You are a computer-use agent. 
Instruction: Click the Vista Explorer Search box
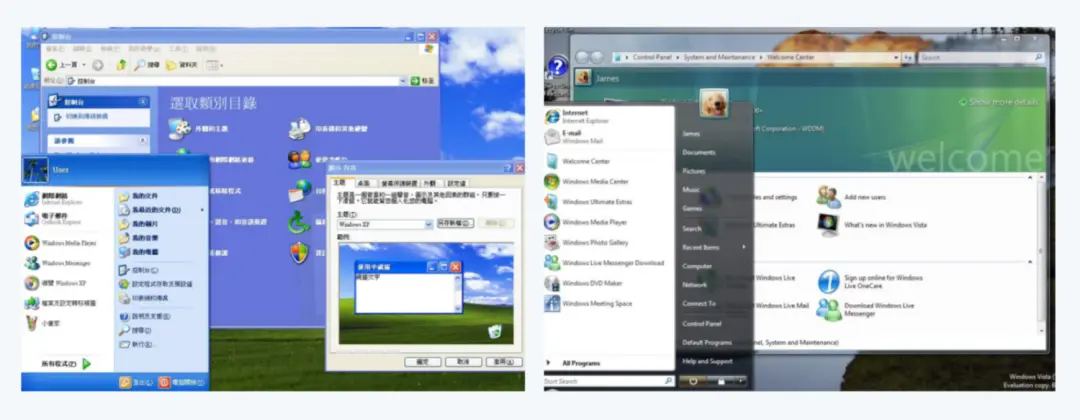coord(981,58)
